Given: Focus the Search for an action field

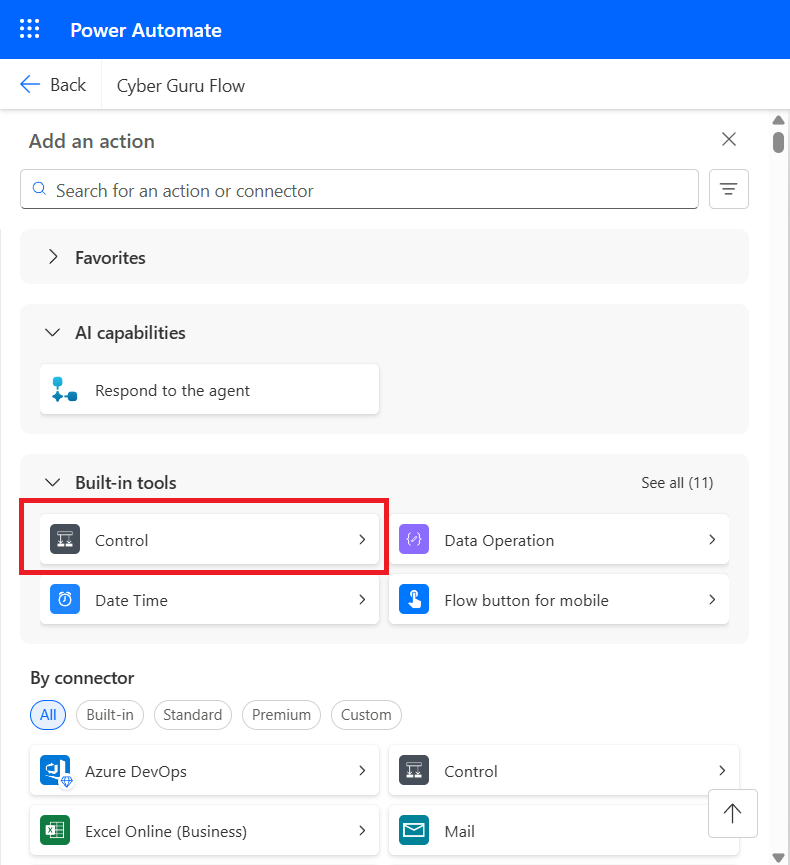Looking at the screenshot, I should point(359,189).
